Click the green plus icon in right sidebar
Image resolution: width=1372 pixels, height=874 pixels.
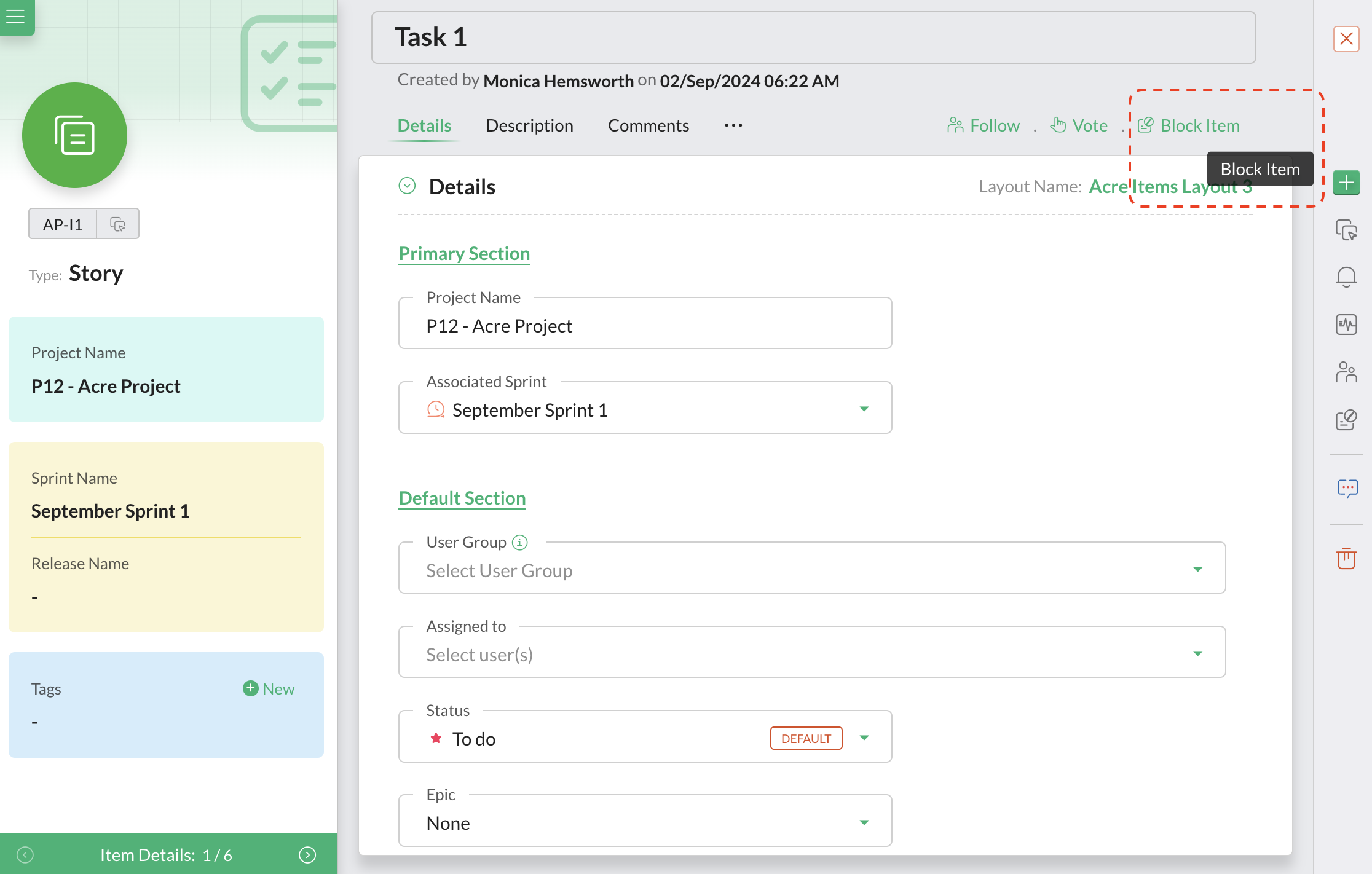1346,183
